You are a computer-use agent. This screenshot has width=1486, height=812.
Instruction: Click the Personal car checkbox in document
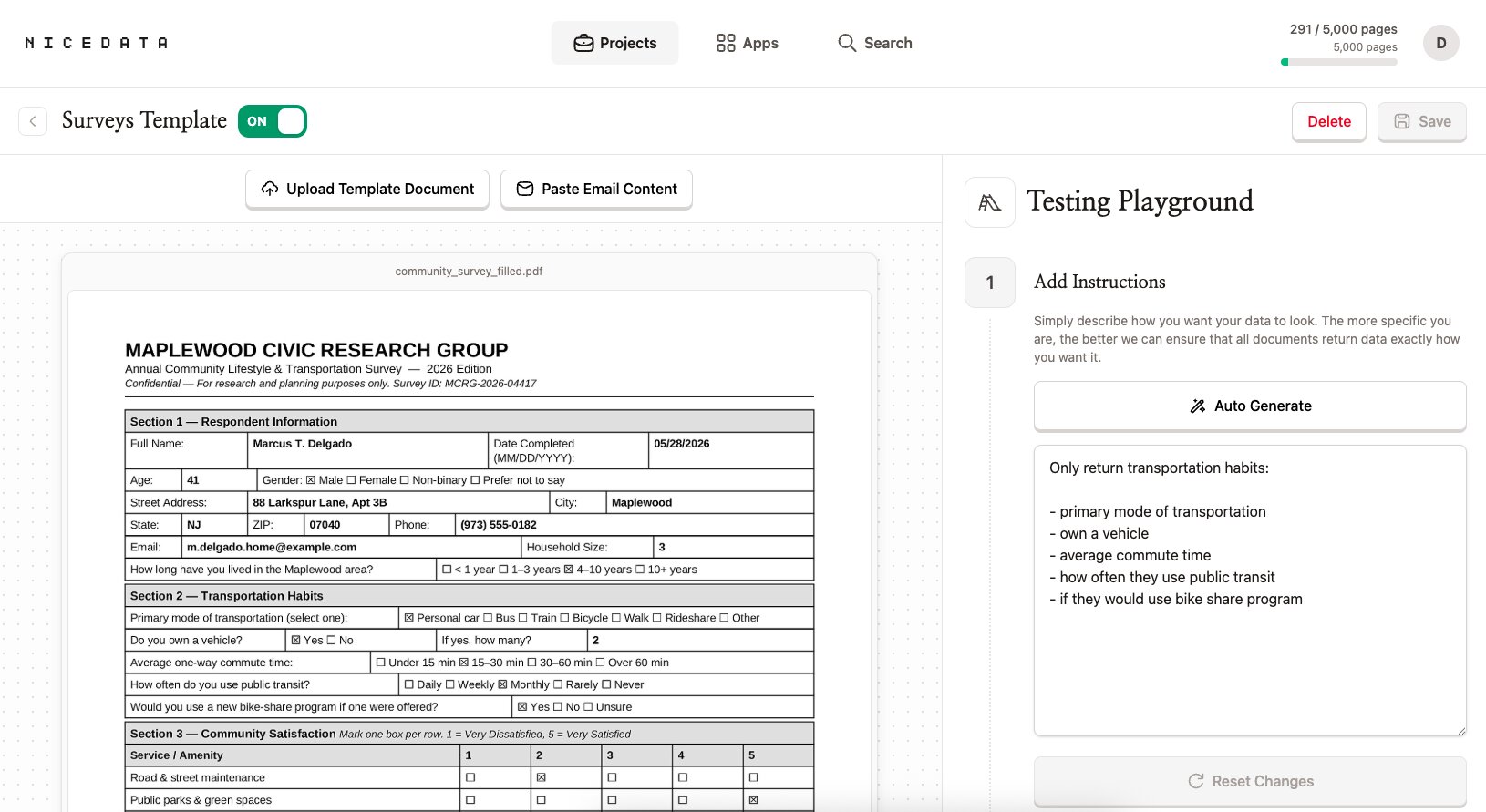409,618
